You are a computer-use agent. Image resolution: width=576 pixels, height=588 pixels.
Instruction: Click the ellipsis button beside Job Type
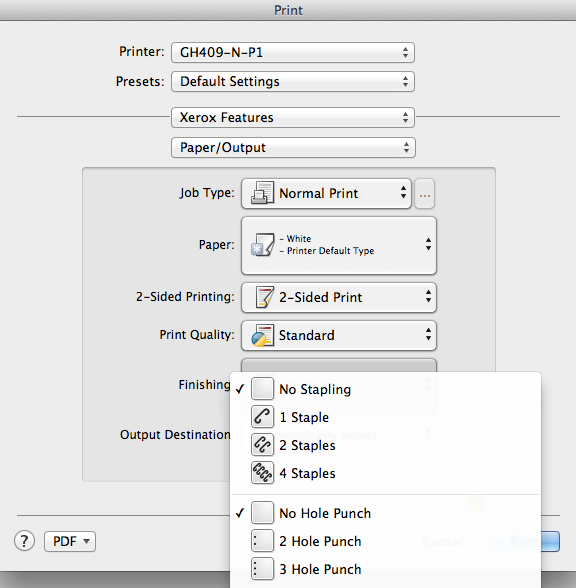tap(424, 194)
